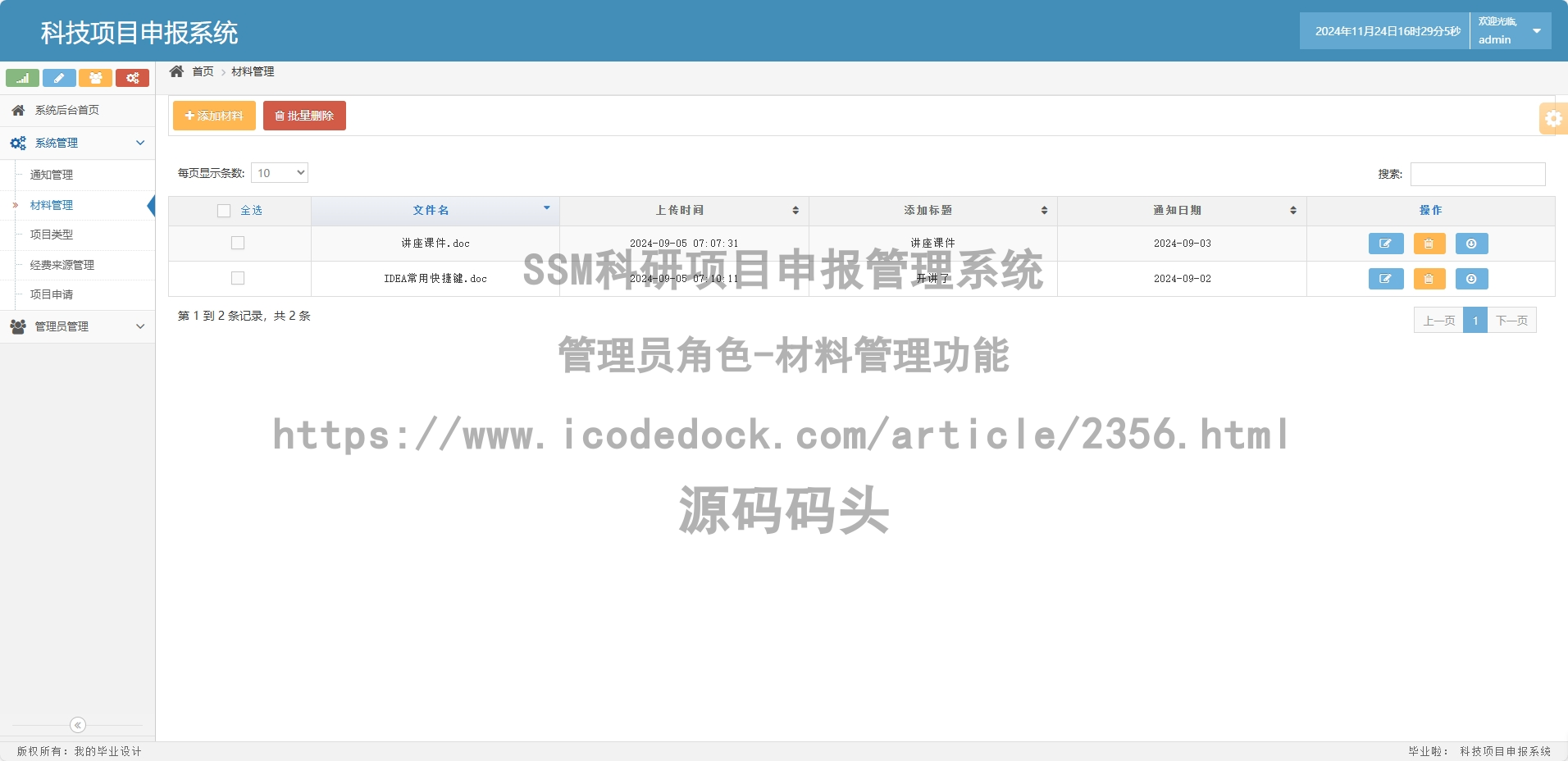Go to 上一页 page
The image size is (1568, 761).
pyautogui.click(x=1438, y=321)
